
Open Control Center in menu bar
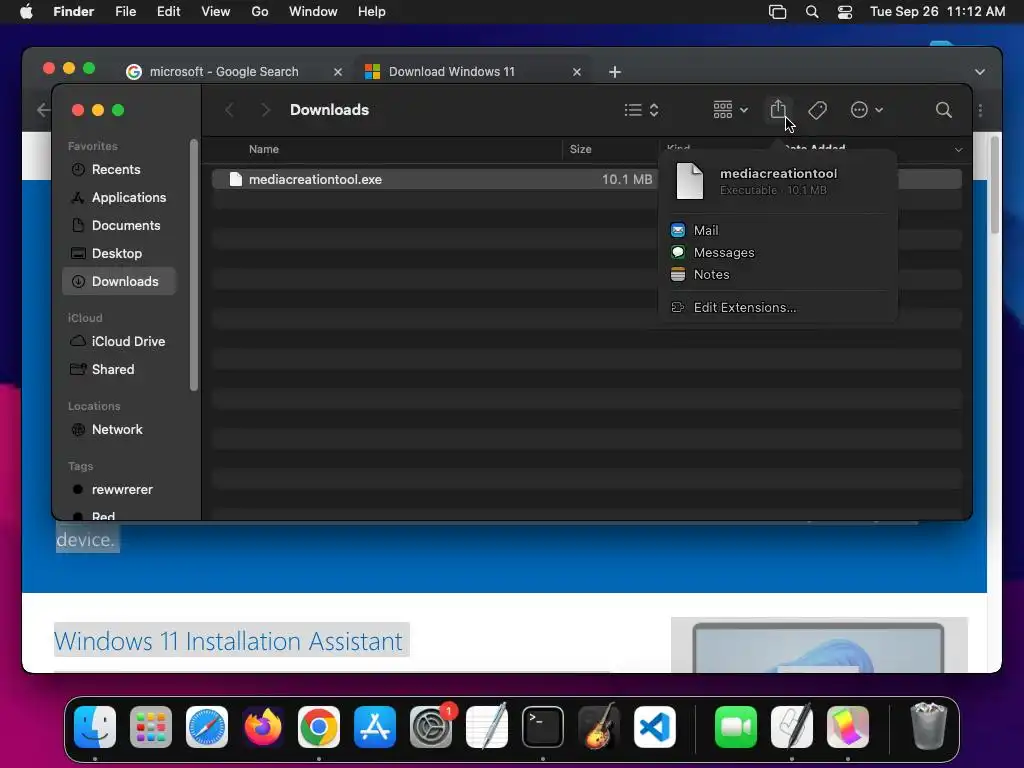[845, 12]
